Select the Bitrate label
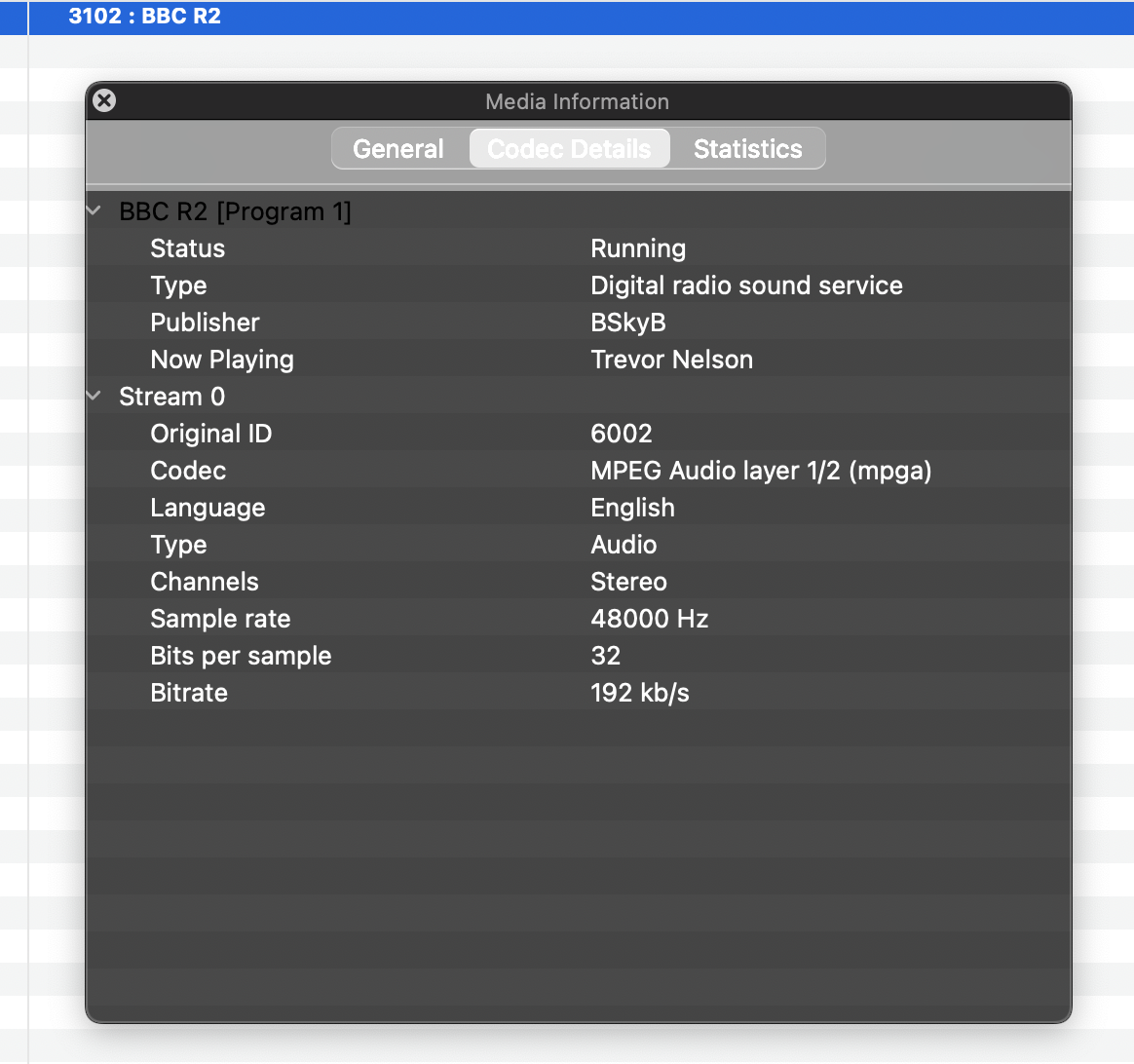 (189, 693)
